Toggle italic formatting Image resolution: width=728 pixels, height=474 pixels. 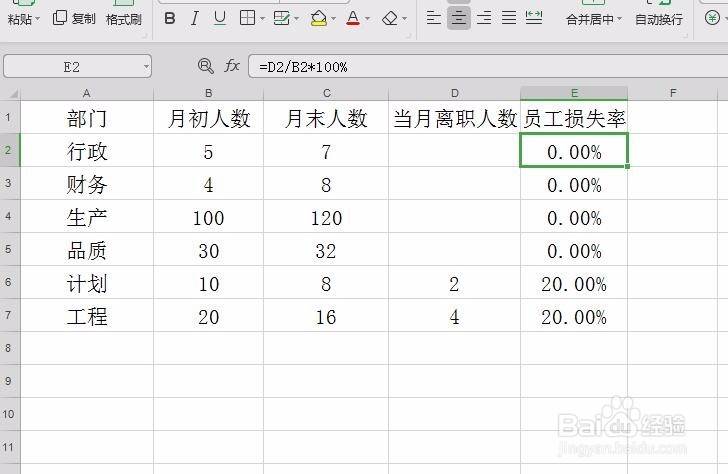(195, 19)
